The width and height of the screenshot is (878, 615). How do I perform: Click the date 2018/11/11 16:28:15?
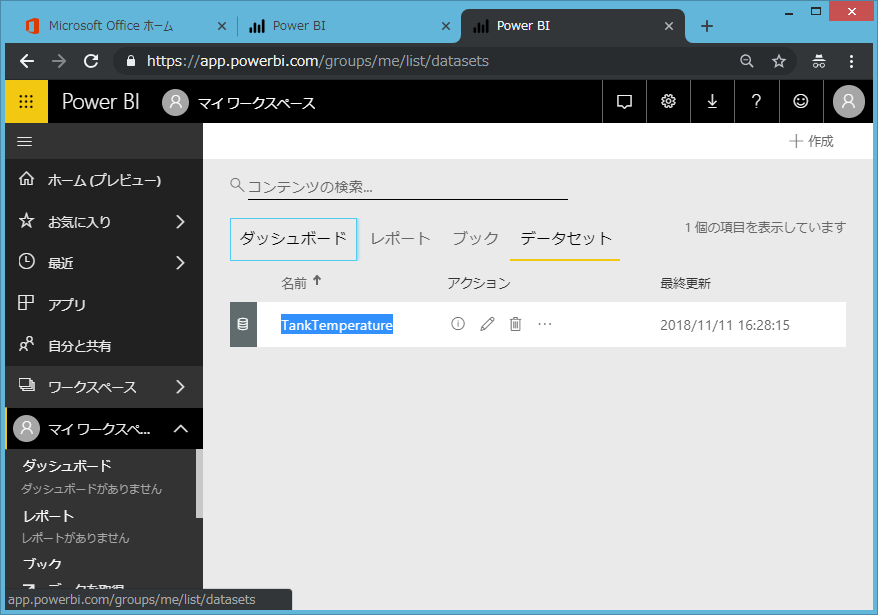click(x=725, y=325)
